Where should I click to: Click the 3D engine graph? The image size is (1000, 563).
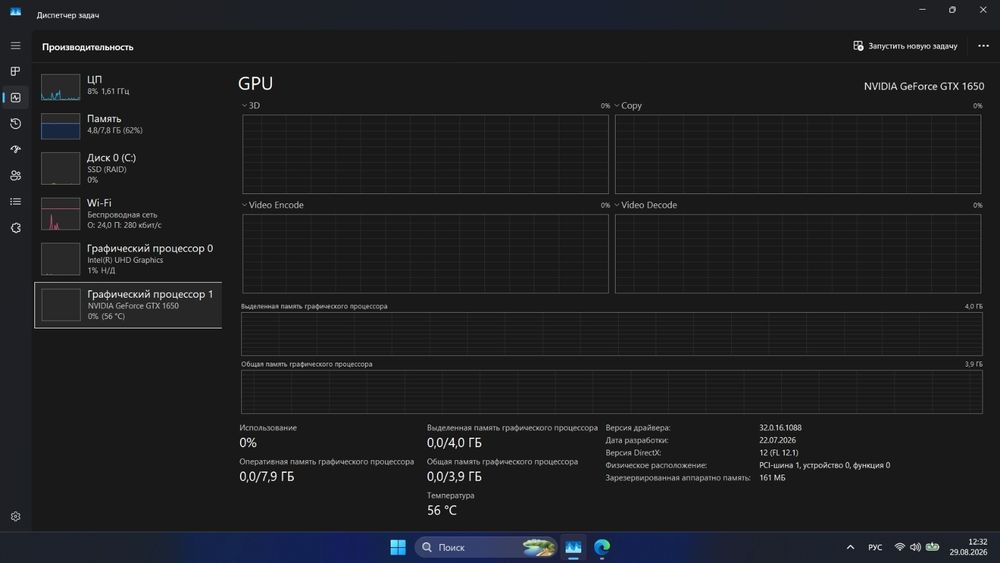click(425, 154)
